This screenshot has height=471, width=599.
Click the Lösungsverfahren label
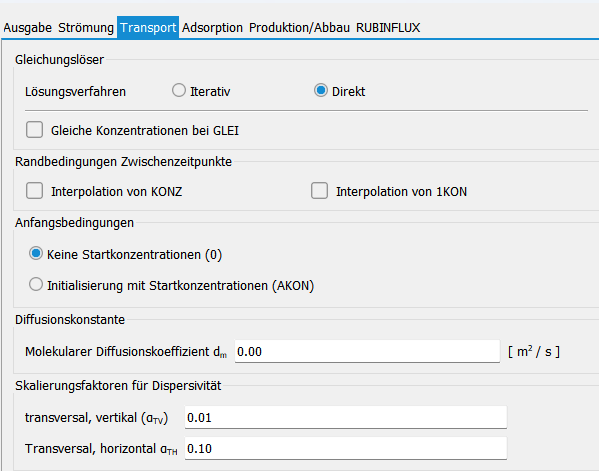pos(75,92)
